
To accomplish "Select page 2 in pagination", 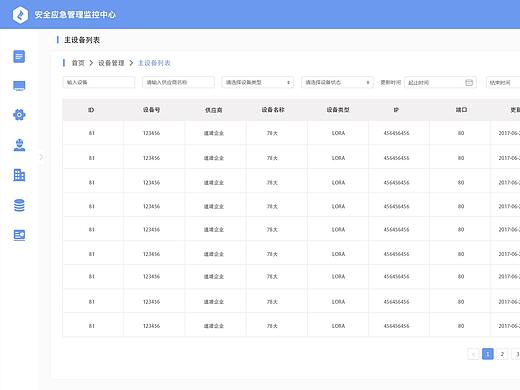I will (502, 354).
